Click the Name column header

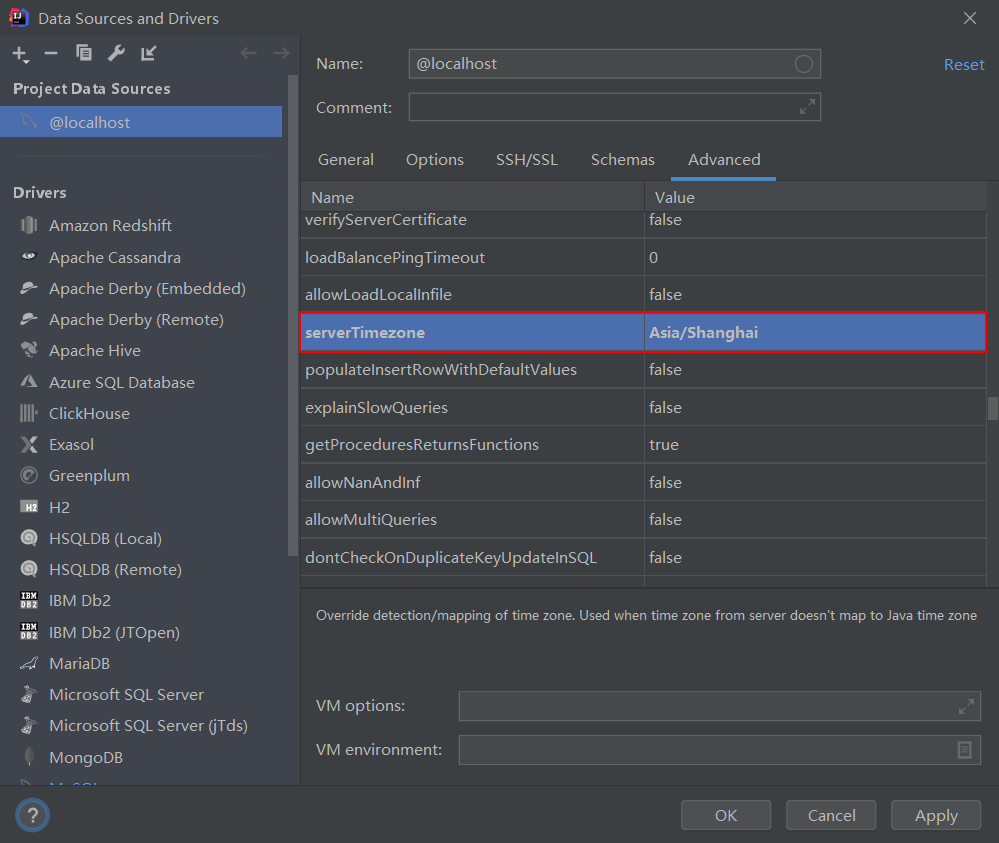tap(472, 197)
